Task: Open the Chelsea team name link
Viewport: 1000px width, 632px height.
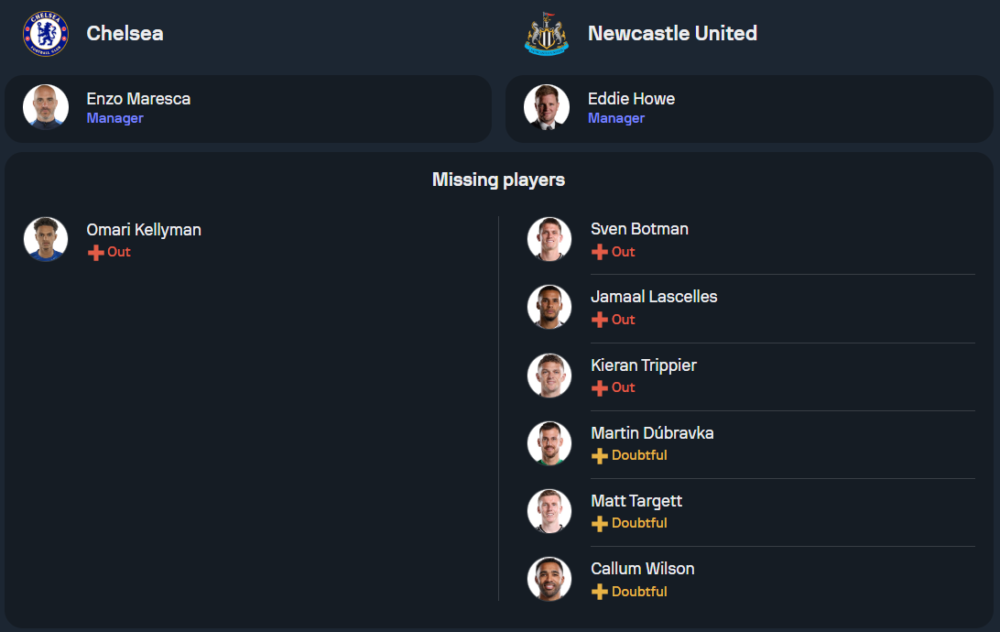Action: [x=125, y=33]
